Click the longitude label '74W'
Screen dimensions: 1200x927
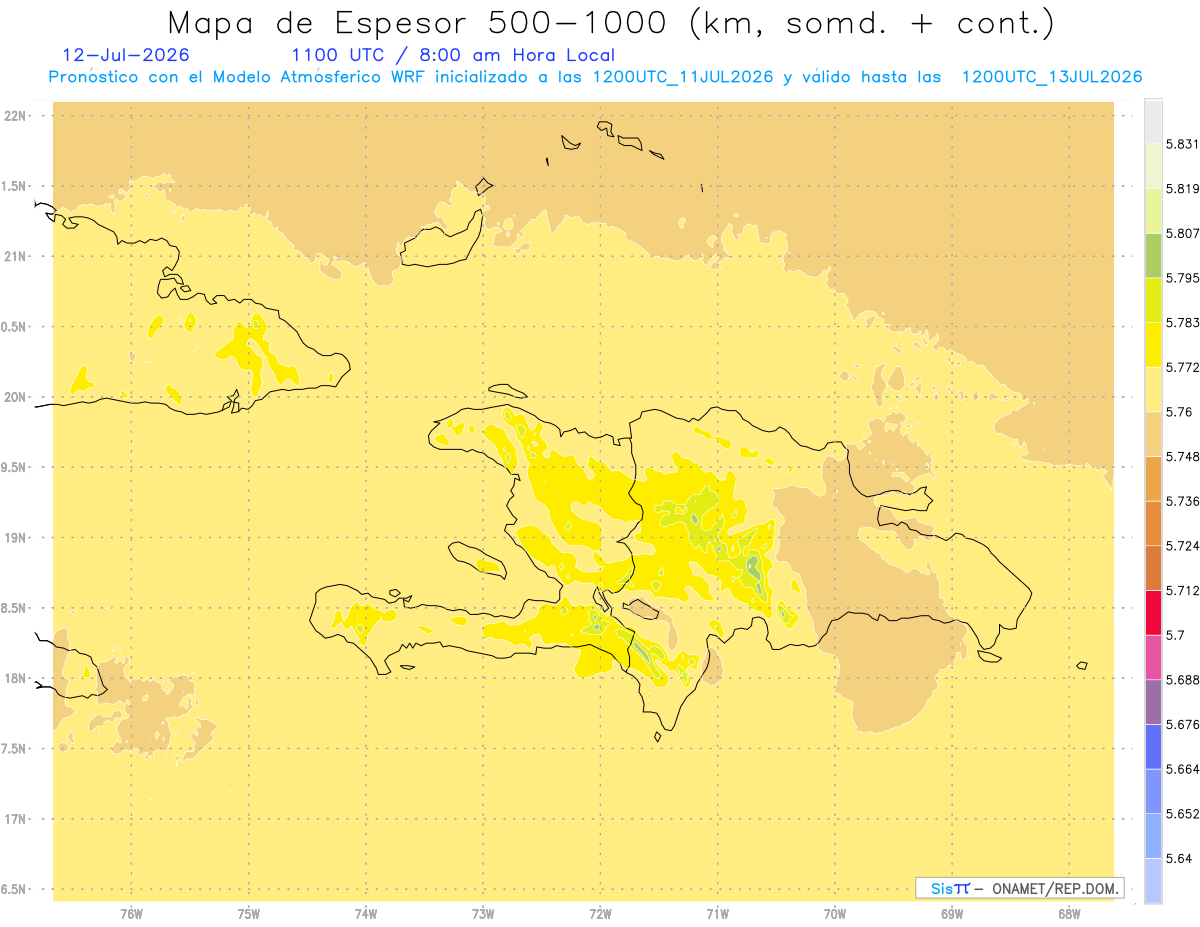(366, 915)
